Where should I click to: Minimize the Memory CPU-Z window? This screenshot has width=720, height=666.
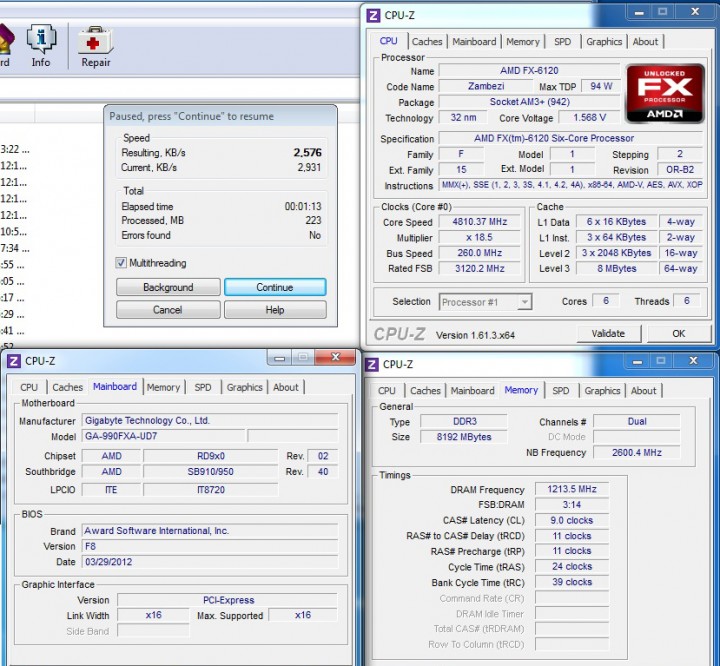coord(637,361)
